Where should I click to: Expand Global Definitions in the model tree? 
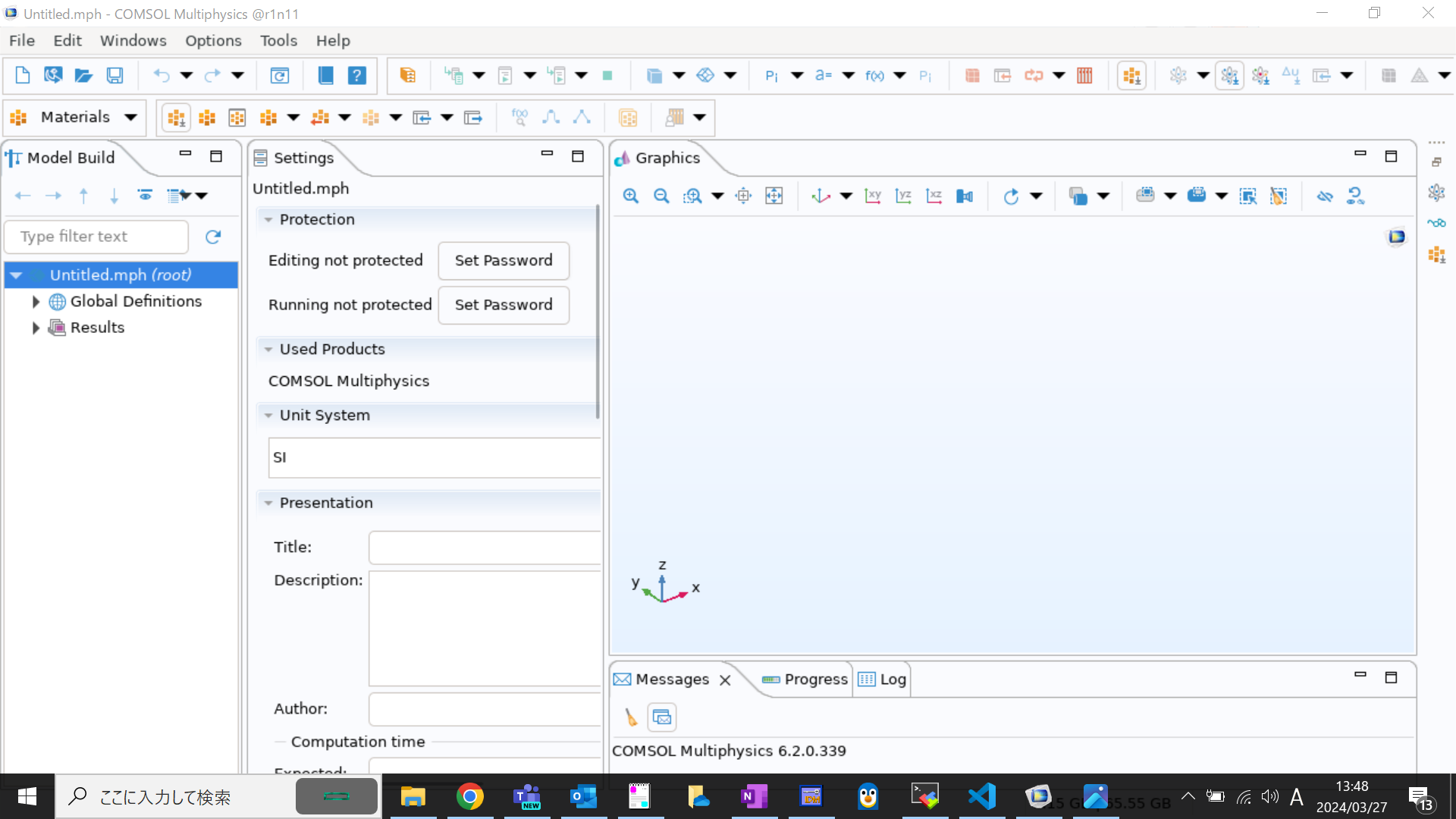click(36, 301)
